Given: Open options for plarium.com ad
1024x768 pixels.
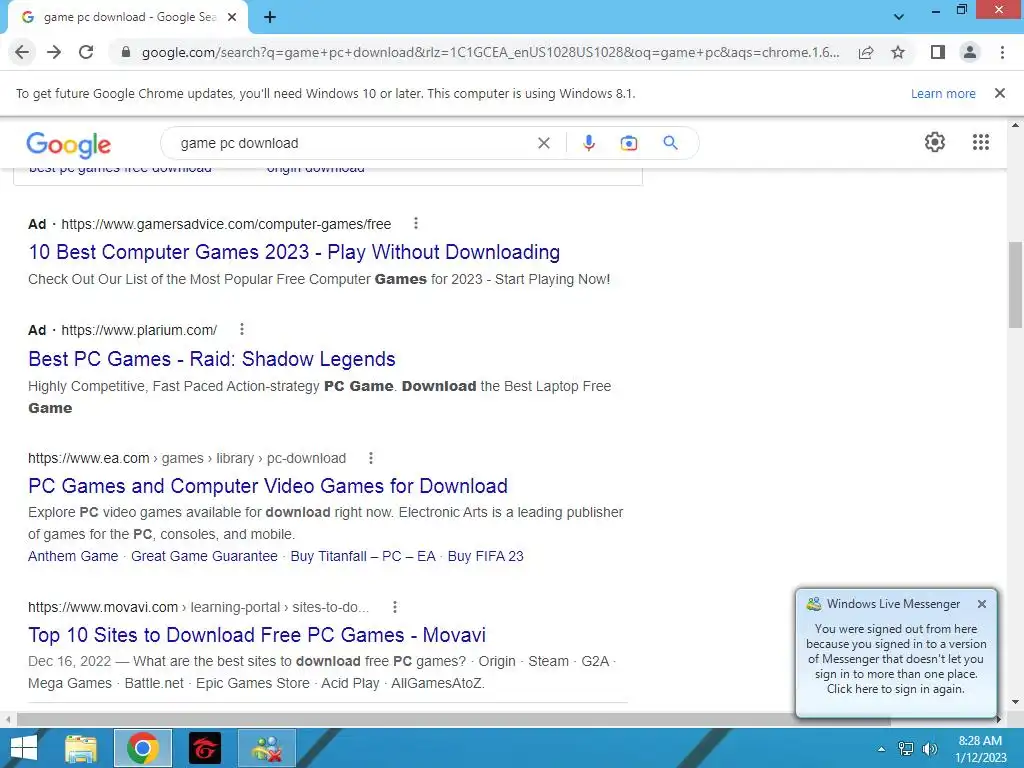Looking at the screenshot, I should pyautogui.click(x=242, y=329).
